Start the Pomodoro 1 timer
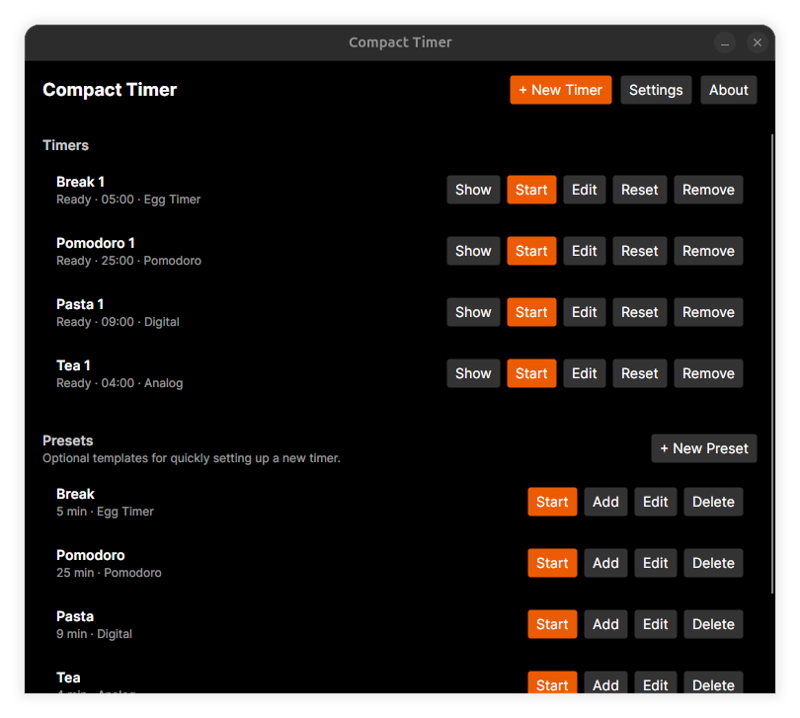 tap(531, 251)
